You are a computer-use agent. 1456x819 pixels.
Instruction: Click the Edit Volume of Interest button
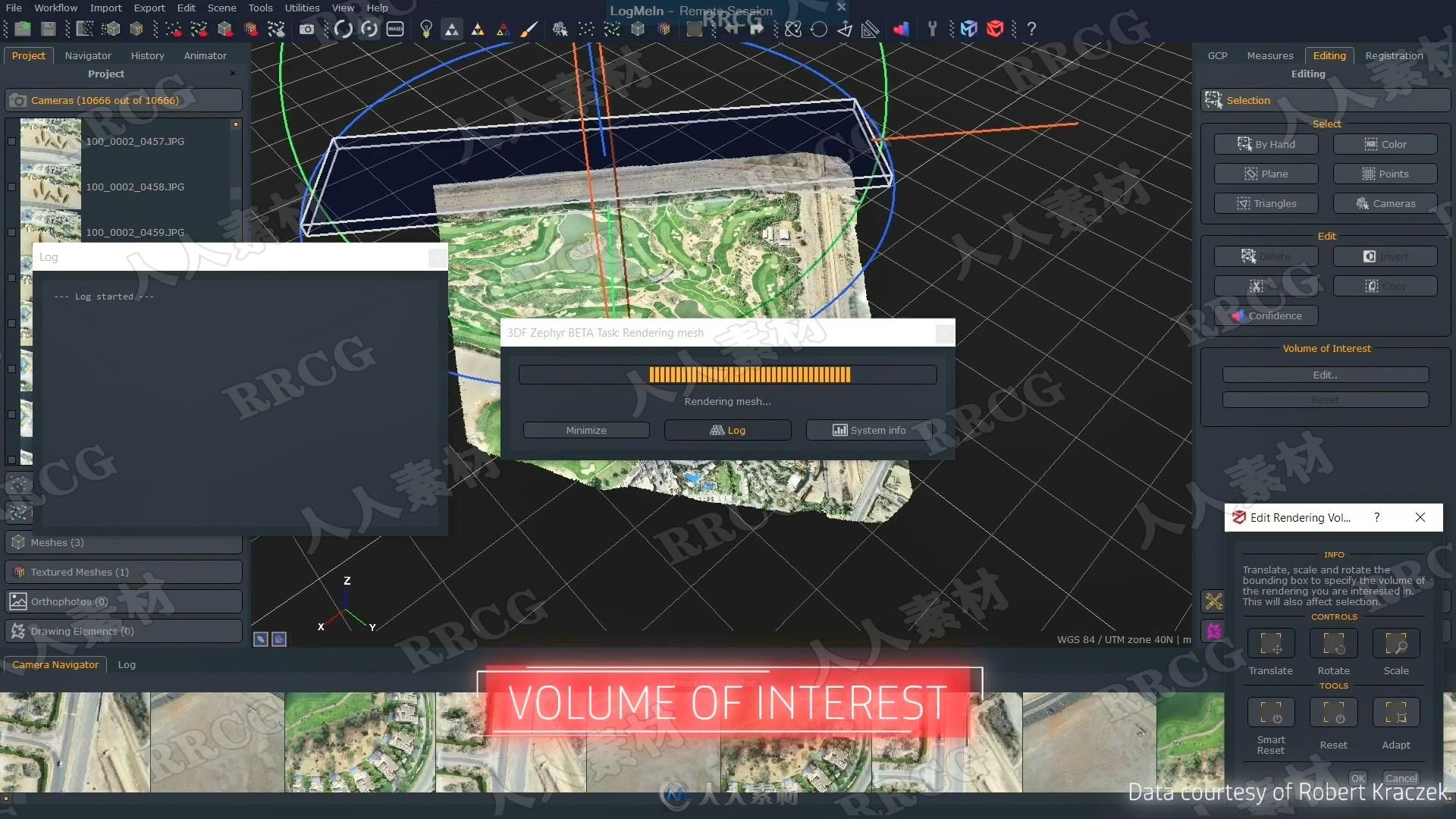[1325, 374]
